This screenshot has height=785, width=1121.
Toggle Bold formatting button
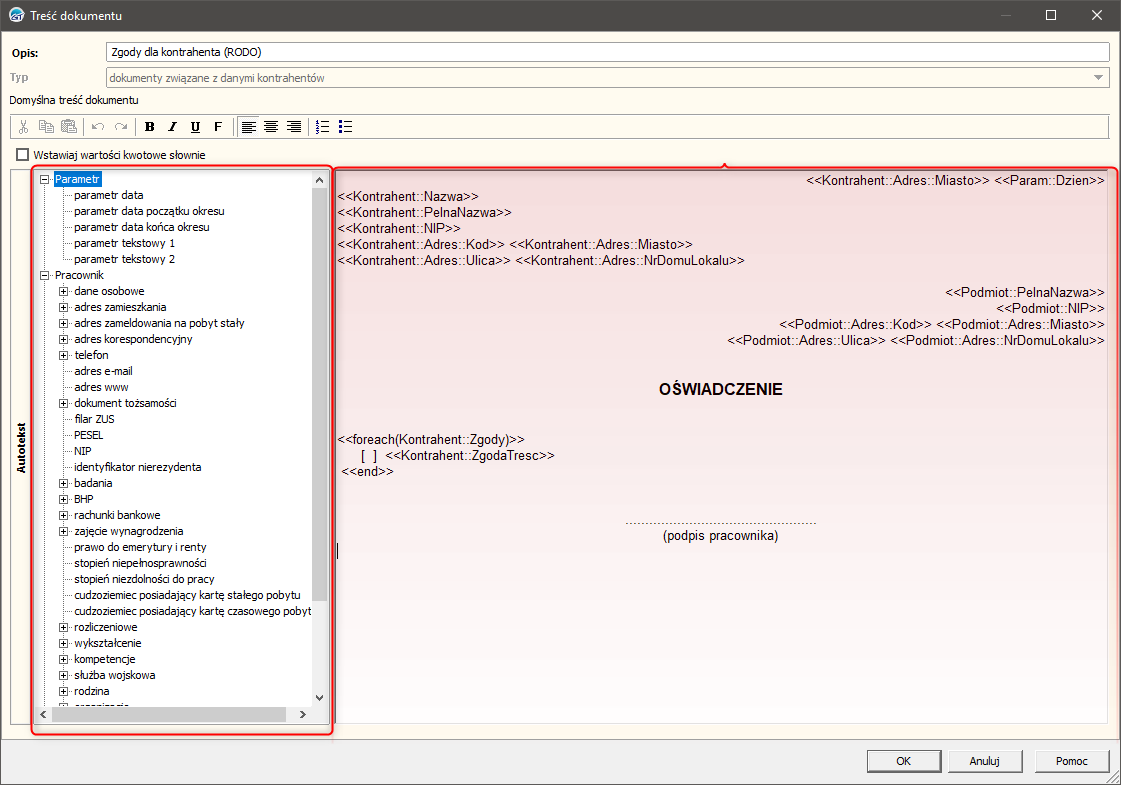pos(149,127)
